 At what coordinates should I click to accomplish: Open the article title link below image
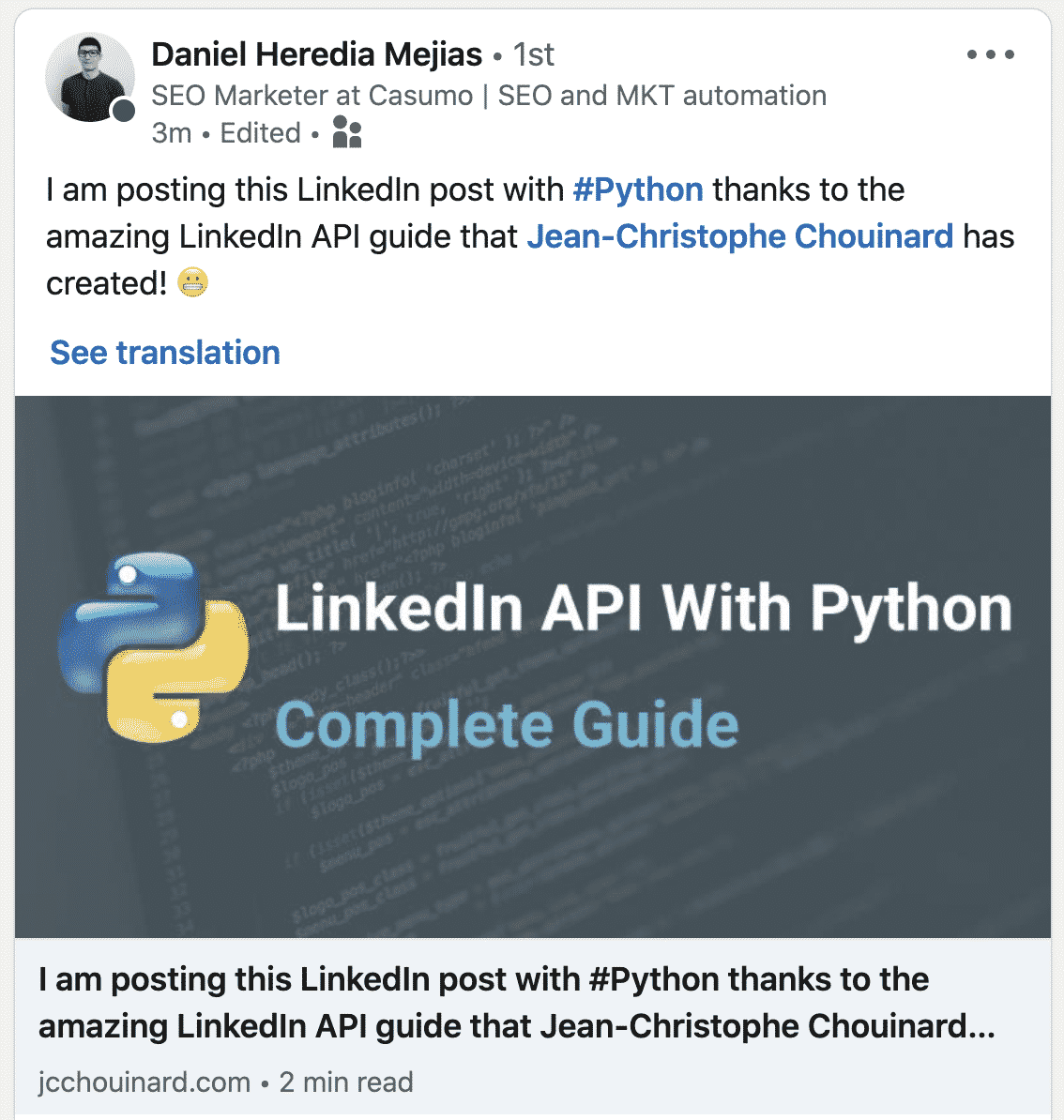(516, 1003)
